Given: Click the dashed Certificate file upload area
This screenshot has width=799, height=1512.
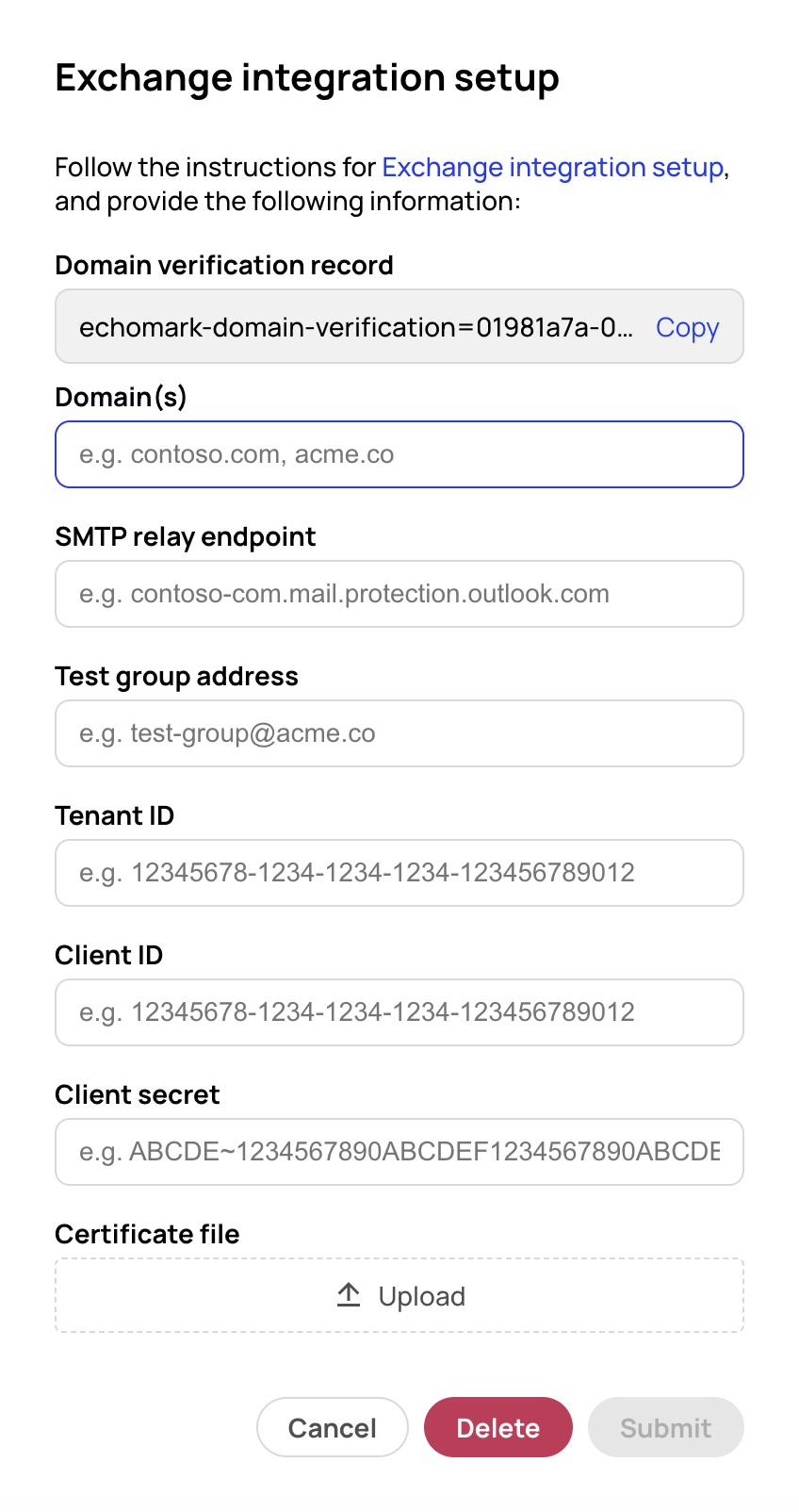Looking at the screenshot, I should 399,1295.
